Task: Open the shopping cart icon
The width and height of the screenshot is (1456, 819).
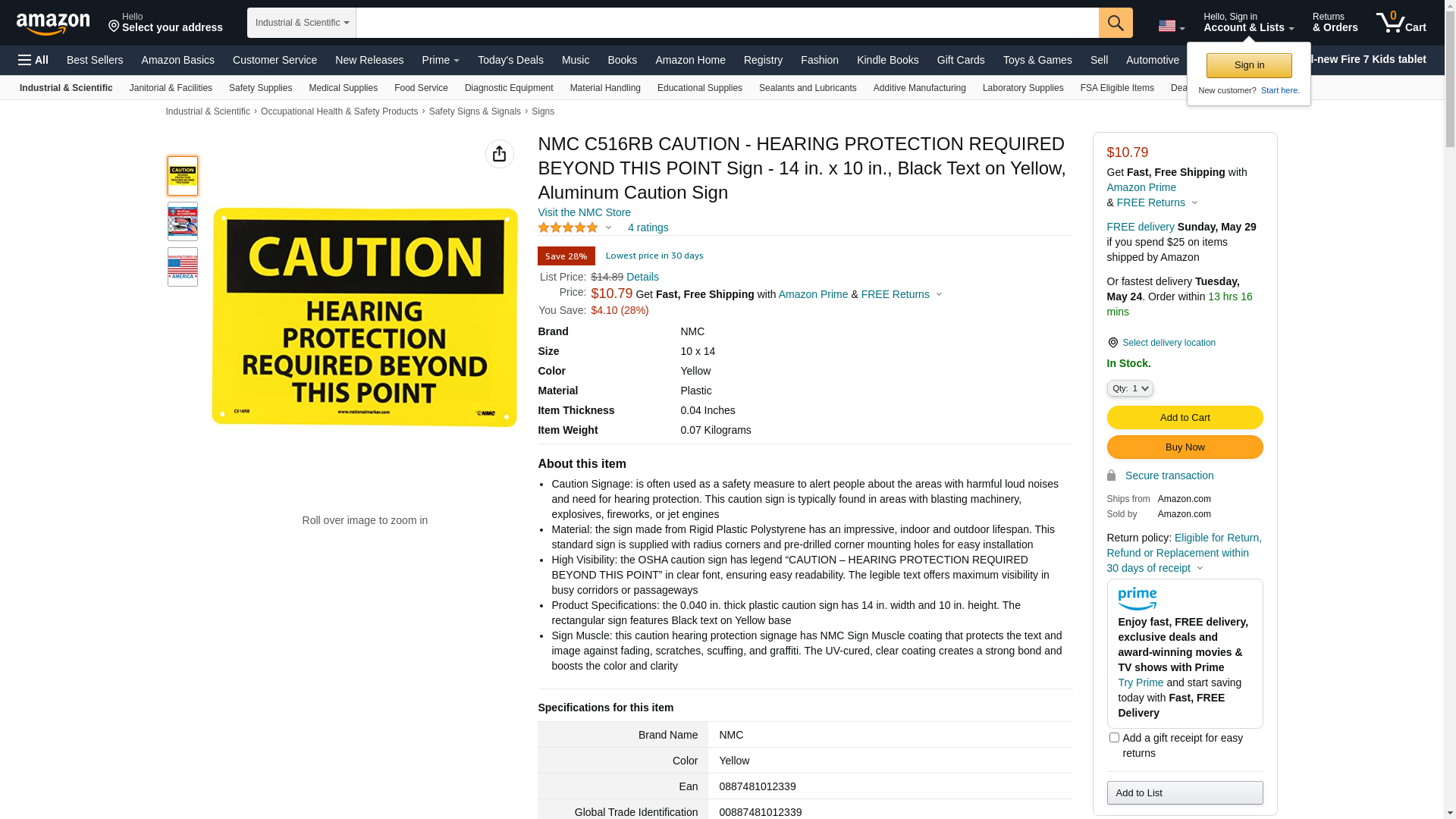Action: 1400,23
